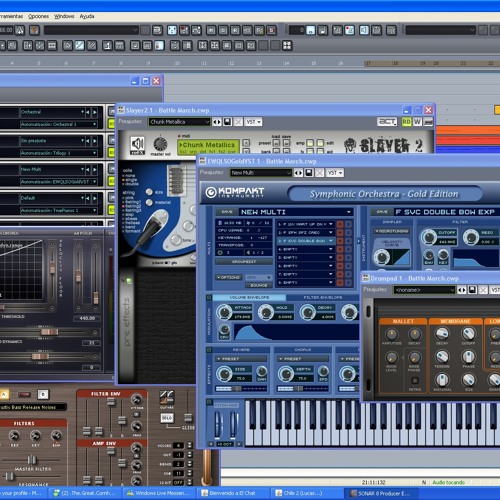Viewport: 500px width, 500px height.
Task: Adjust Kompakt ATTACK knob
Action: pos(224,312)
